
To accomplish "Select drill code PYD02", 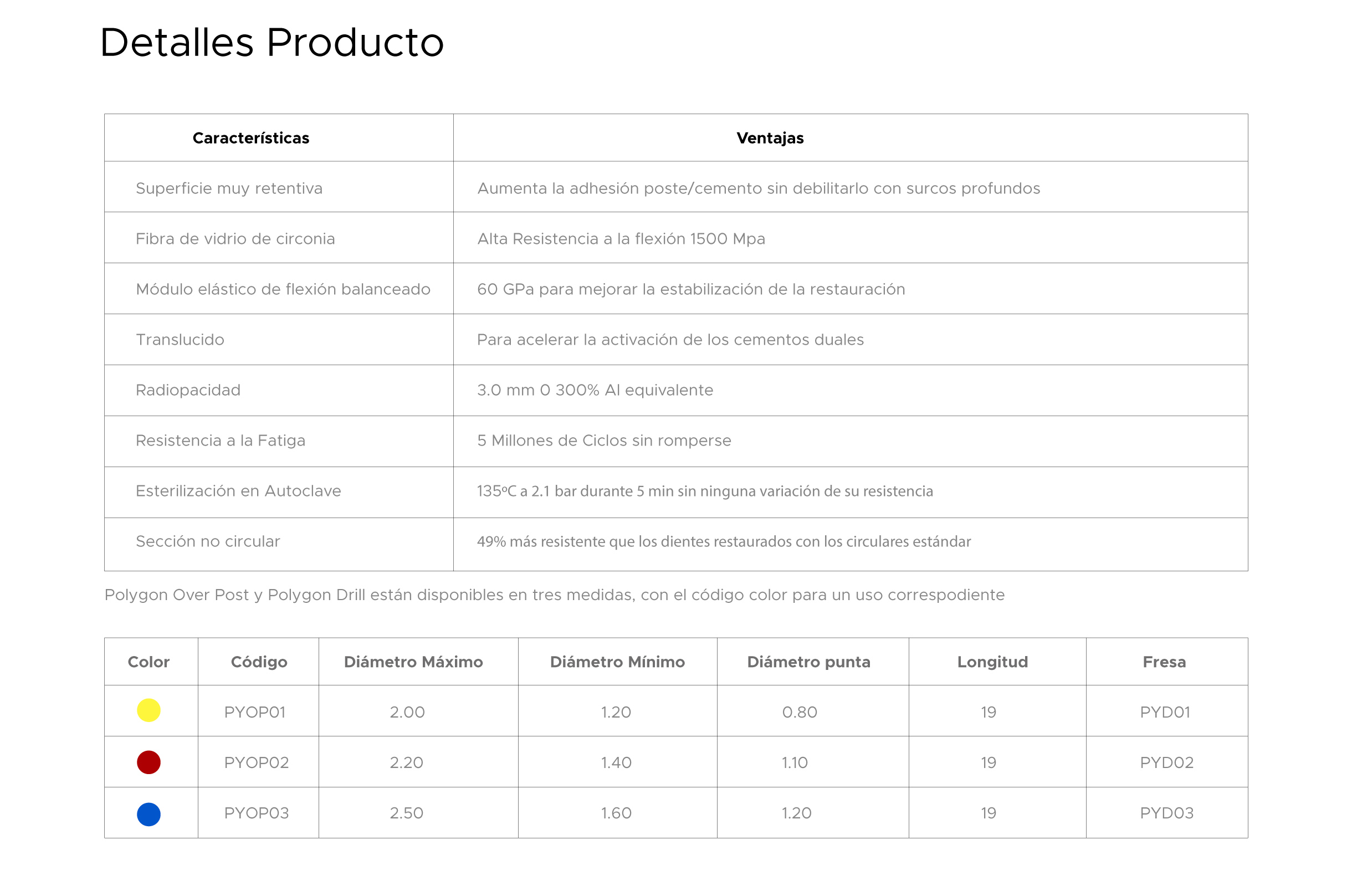I will 1166,762.
